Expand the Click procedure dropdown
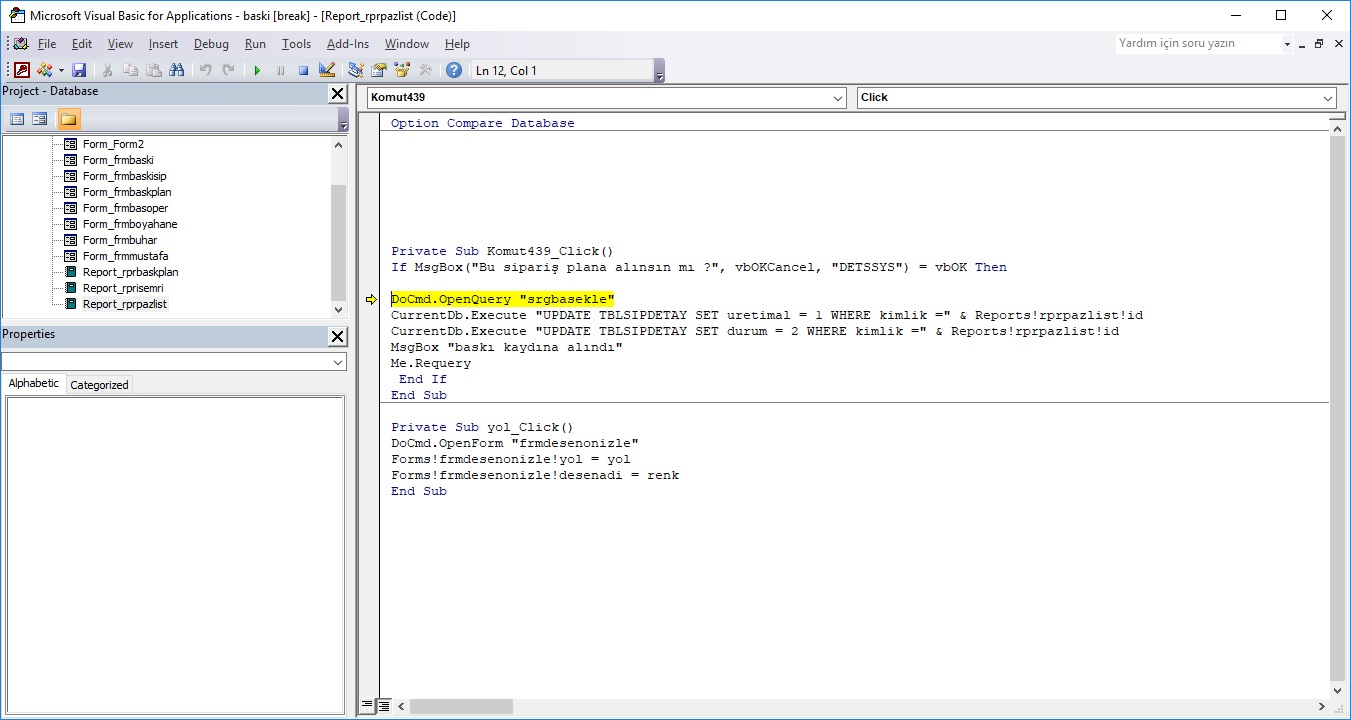This screenshot has height=720, width=1351. [1328, 98]
